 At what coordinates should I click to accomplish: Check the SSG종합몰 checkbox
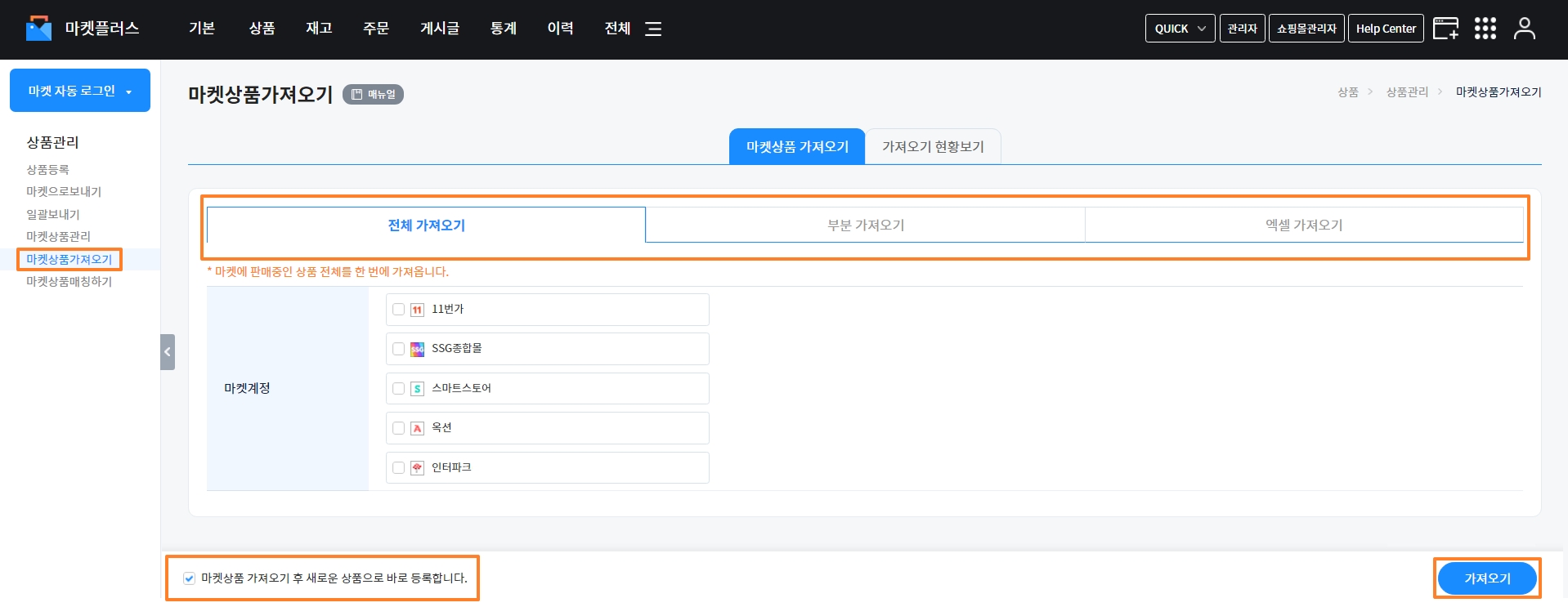pyautogui.click(x=399, y=349)
